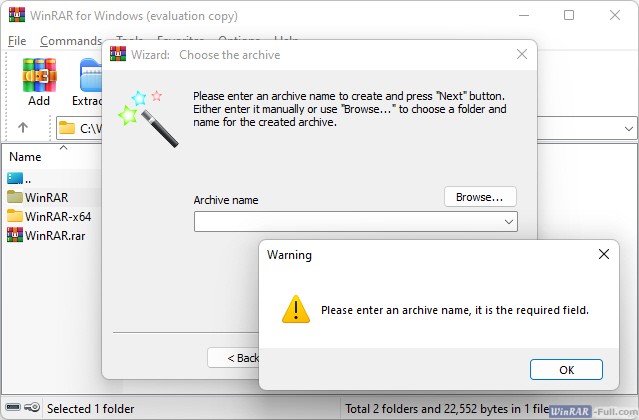Expand the Archive name dropdown arrow
Image resolution: width=639 pixels, height=420 pixels.
pos(509,222)
